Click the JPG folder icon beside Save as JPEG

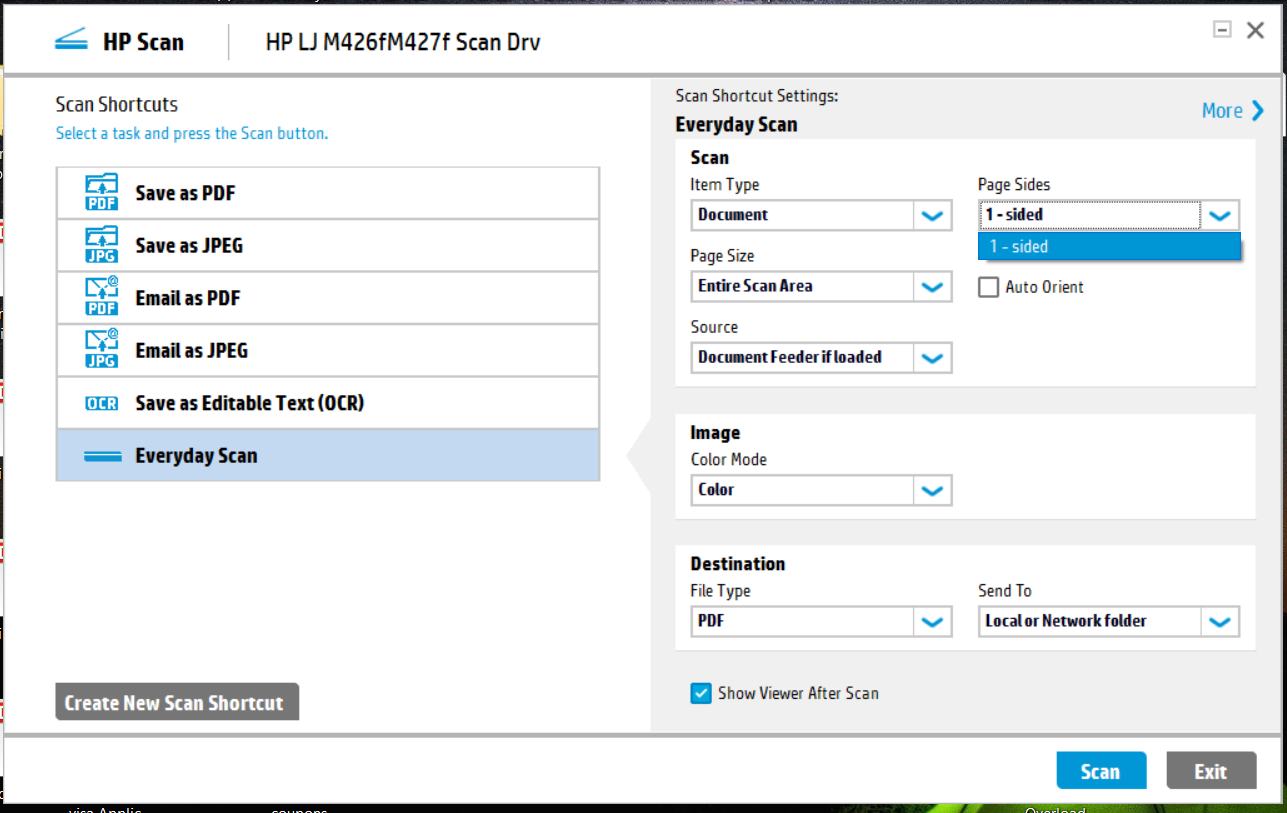pyautogui.click(x=102, y=245)
